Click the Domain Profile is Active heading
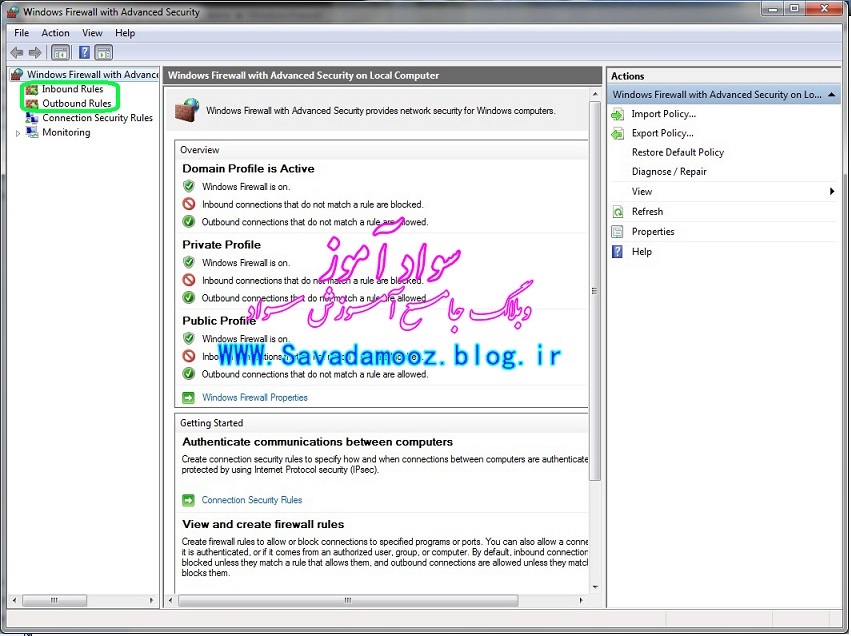The width and height of the screenshot is (851, 636). click(x=248, y=169)
